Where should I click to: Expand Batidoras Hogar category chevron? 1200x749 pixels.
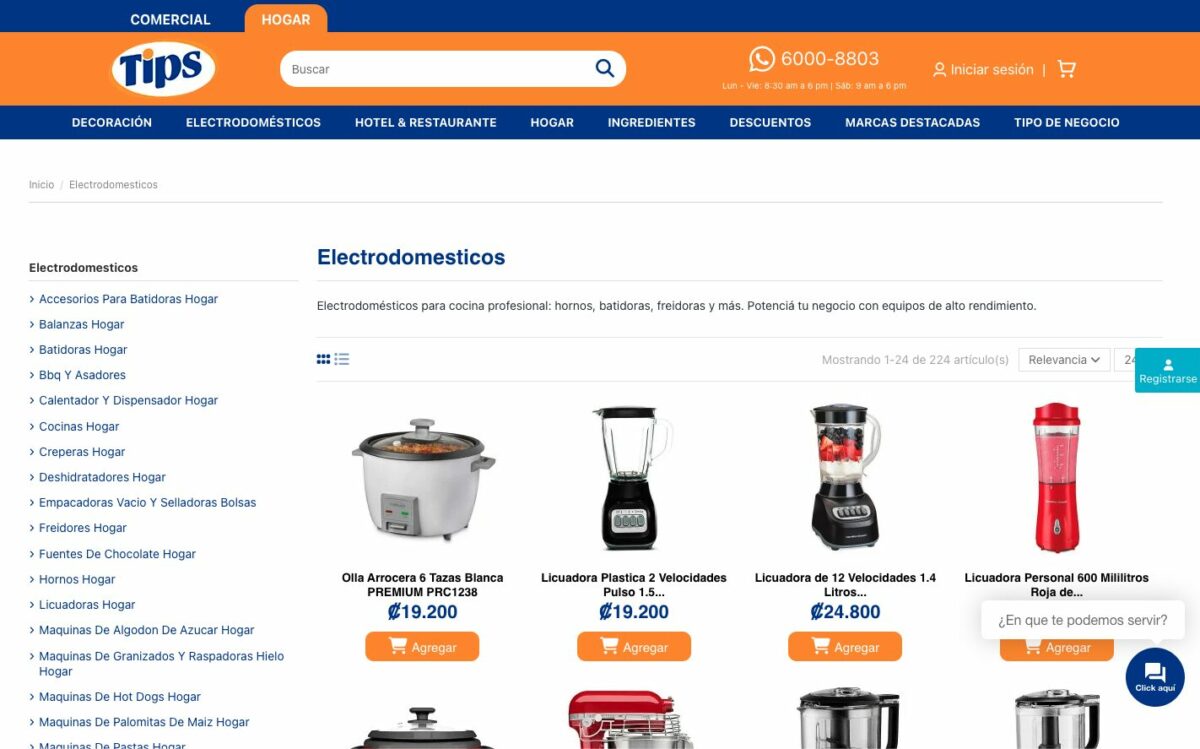pos(32,350)
